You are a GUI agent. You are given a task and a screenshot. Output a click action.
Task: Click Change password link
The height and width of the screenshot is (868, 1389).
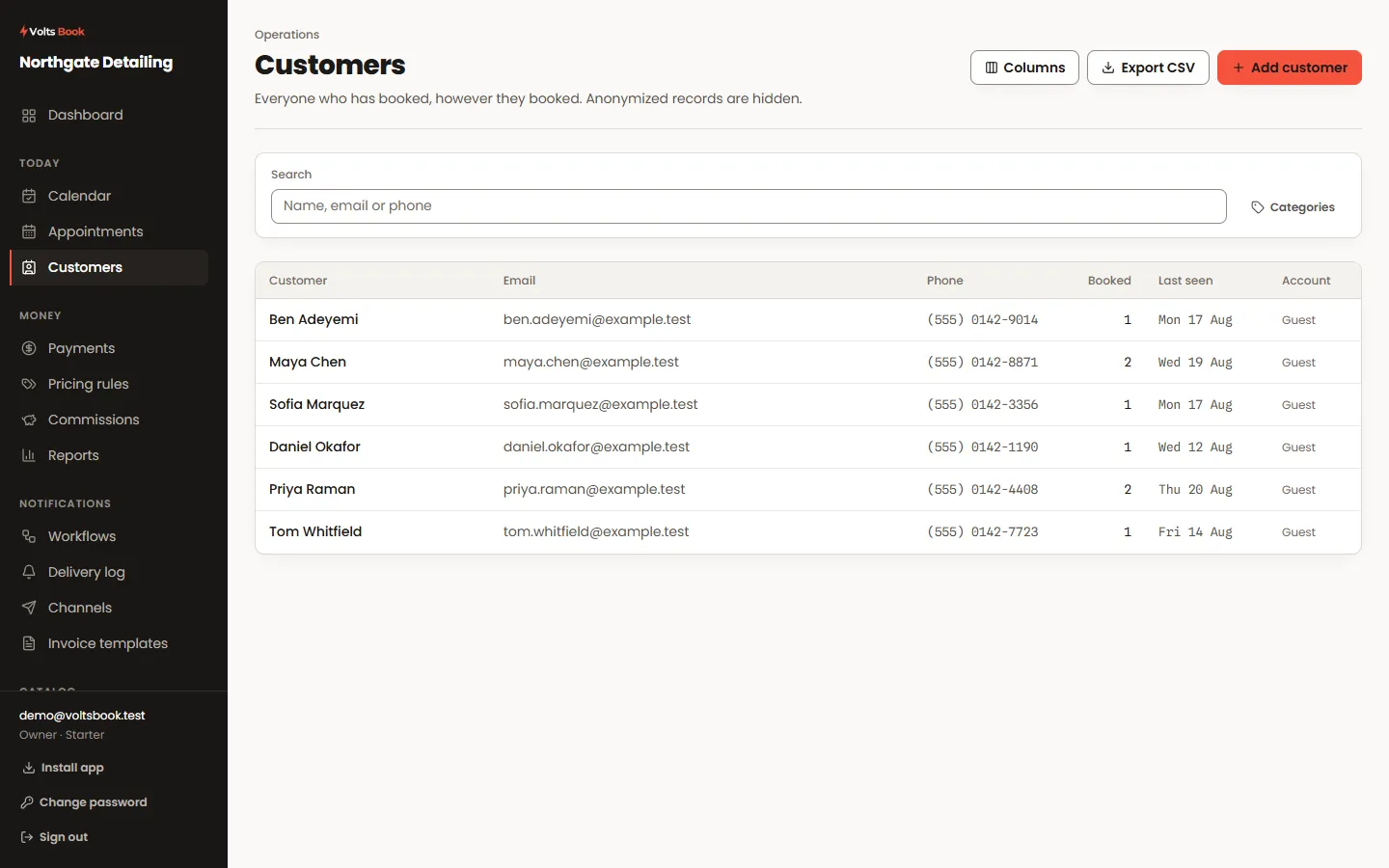[84, 802]
